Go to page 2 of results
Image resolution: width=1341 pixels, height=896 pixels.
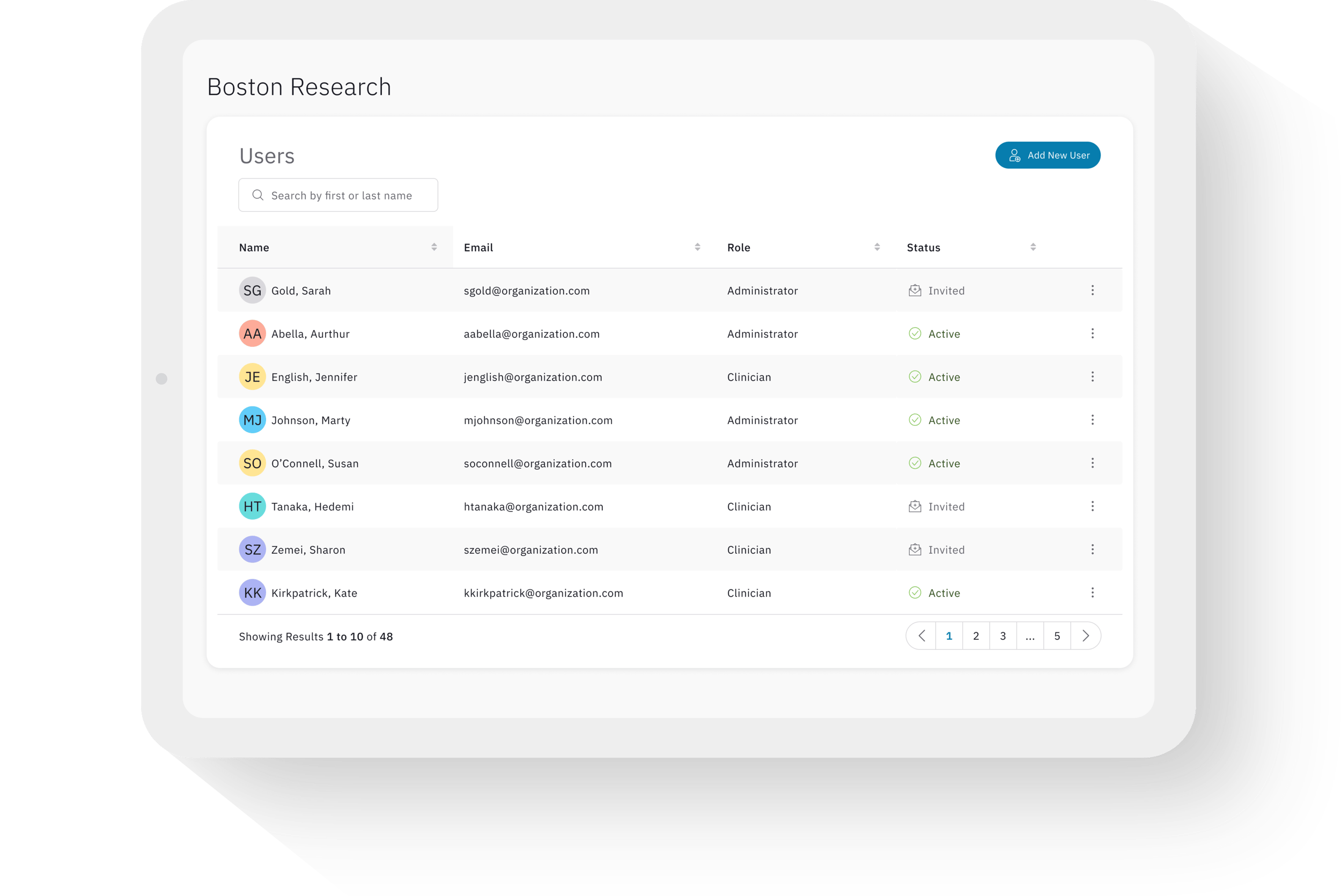pyautogui.click(x=976, y=636)
